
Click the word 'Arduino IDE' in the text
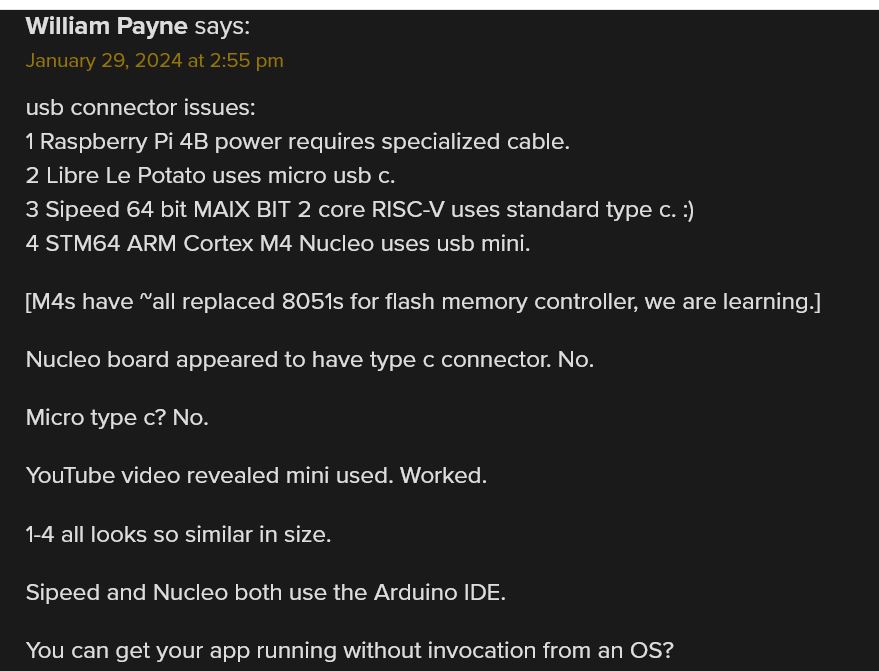pos(440,593)
